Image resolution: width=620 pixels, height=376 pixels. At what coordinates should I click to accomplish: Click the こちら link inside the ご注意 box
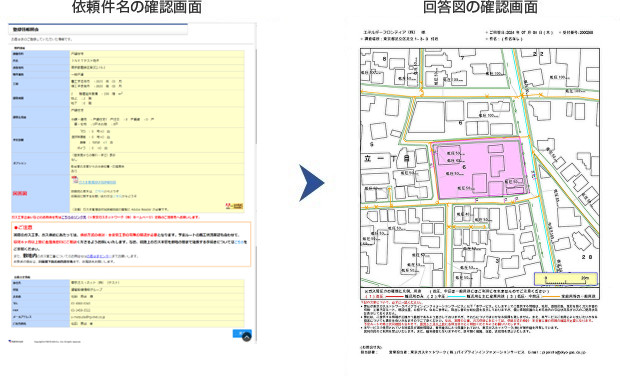240,242
